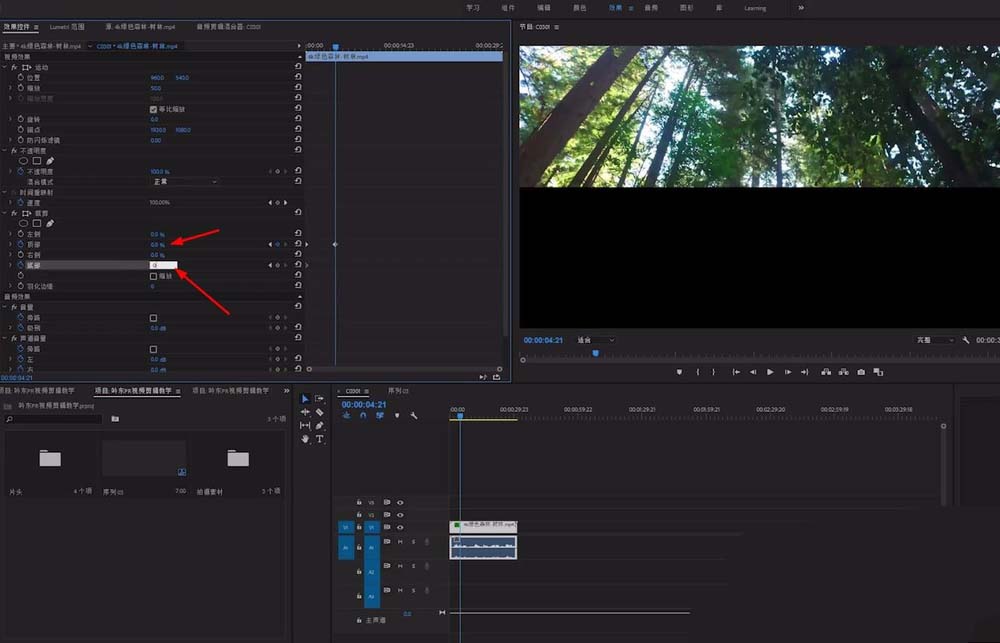This screenshot has width=1000, height=643.
Task: Click Lift button in Program Monitor
Action: (x=826, y=372)
